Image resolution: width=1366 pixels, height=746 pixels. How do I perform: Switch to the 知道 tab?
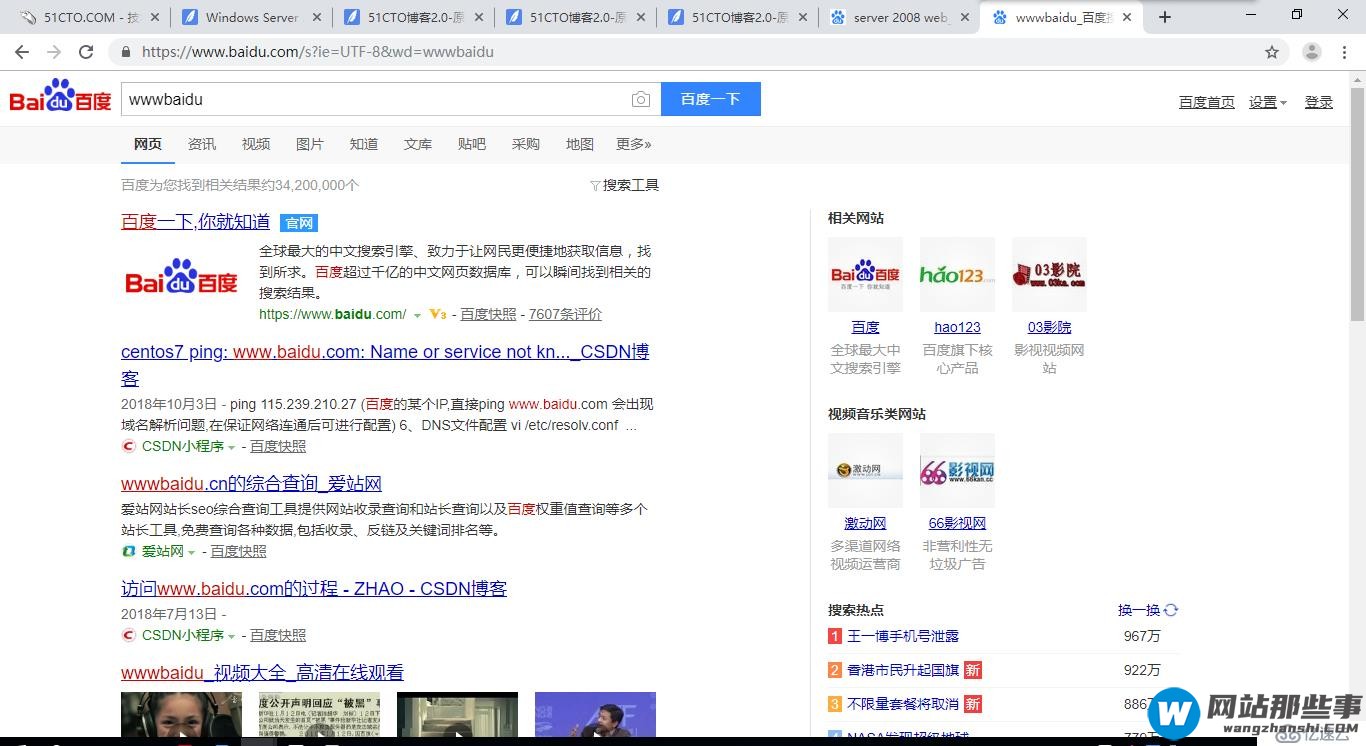(x=364, y=144)
